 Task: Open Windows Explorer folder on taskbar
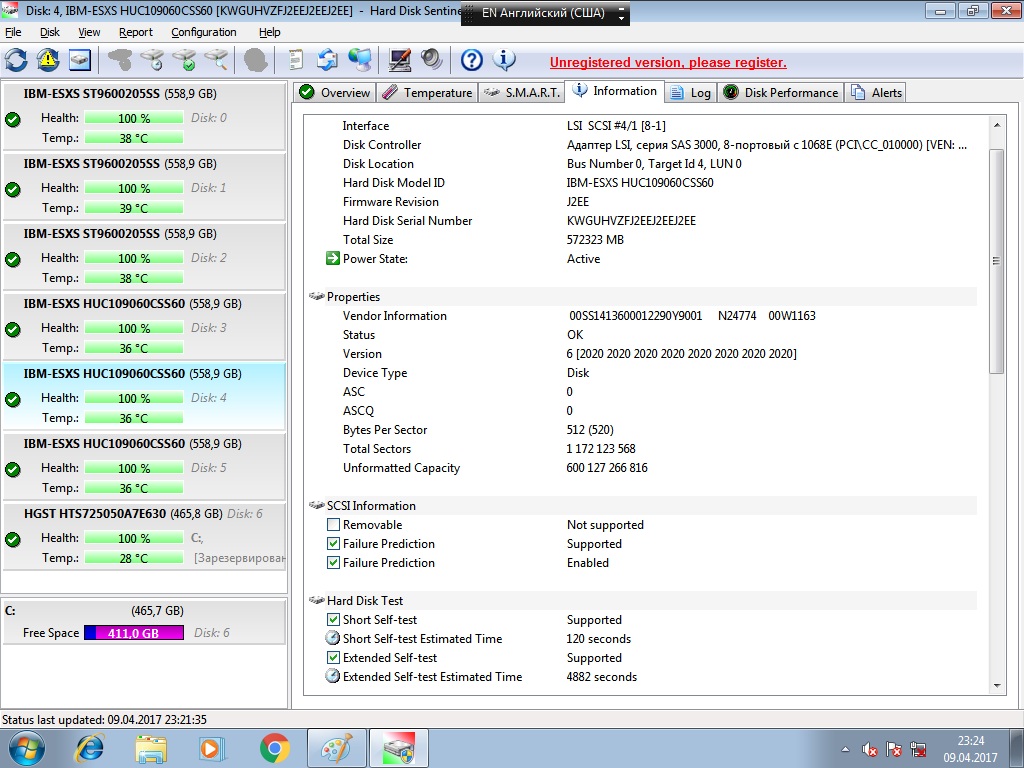pos(151,748)
